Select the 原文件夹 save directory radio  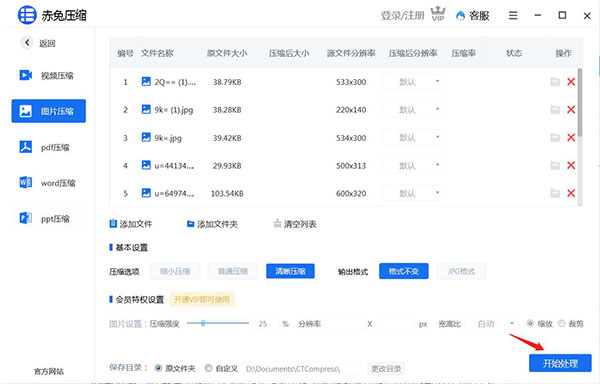click(x=158, y=368)
